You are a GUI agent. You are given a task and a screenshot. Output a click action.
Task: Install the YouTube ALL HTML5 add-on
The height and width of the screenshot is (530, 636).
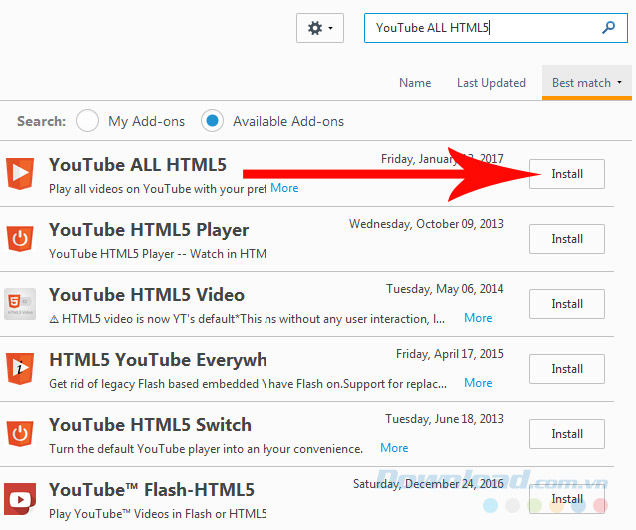567,174
